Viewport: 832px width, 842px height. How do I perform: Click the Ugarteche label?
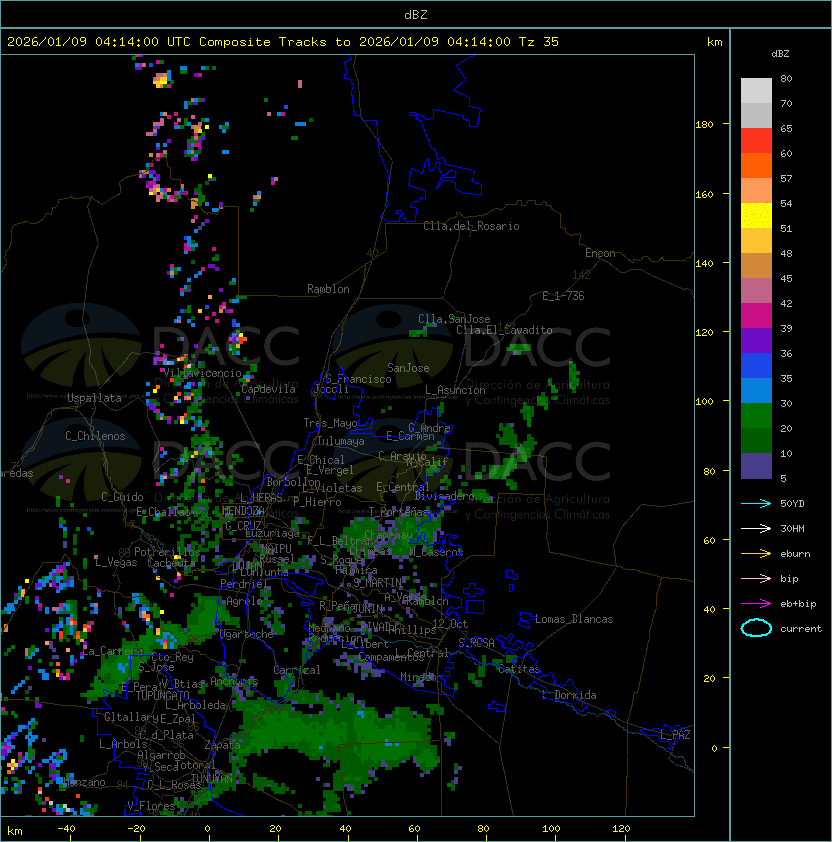[x=247, y=634]
